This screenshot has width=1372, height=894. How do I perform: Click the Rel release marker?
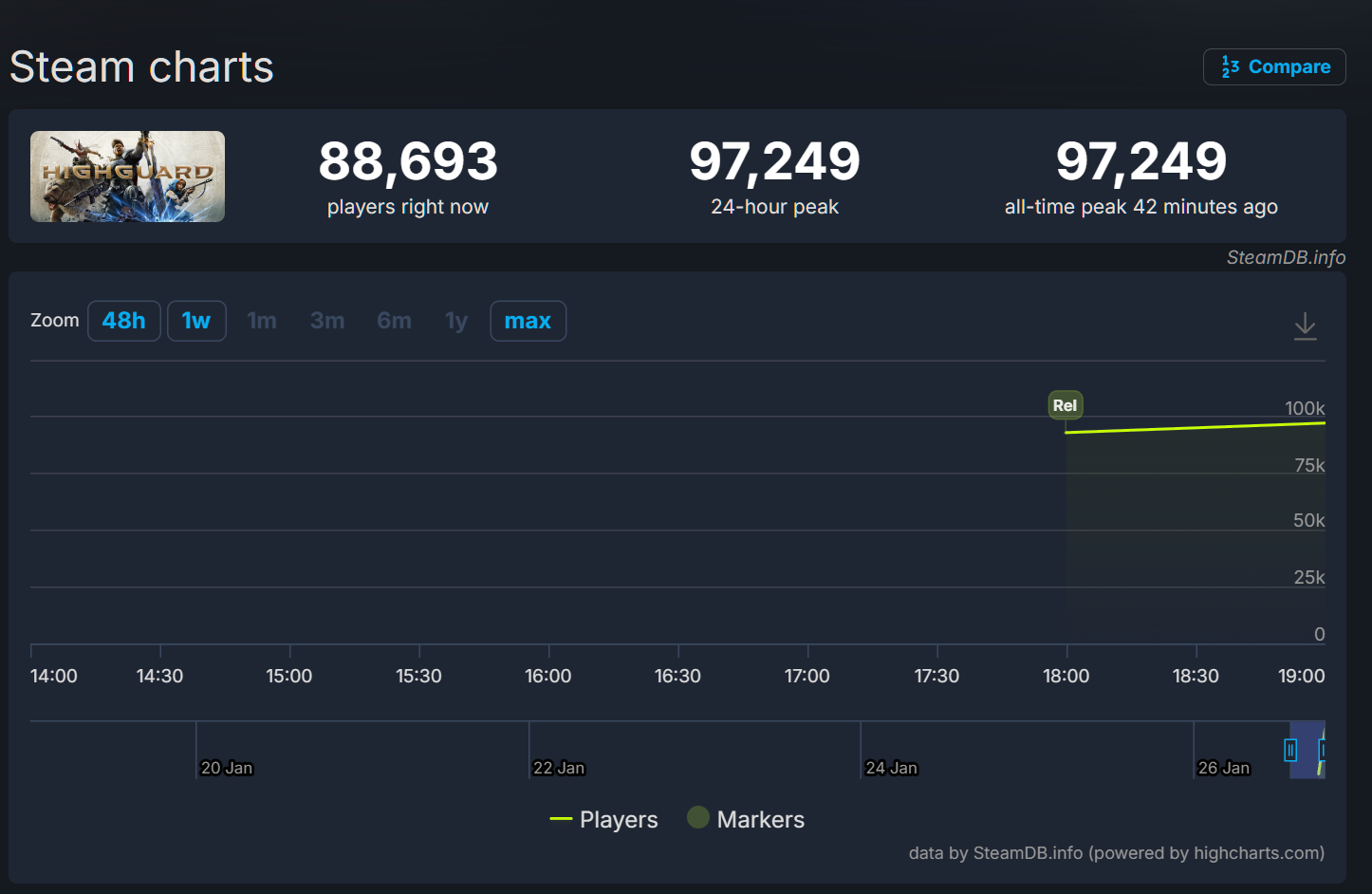click(1066, 405)
